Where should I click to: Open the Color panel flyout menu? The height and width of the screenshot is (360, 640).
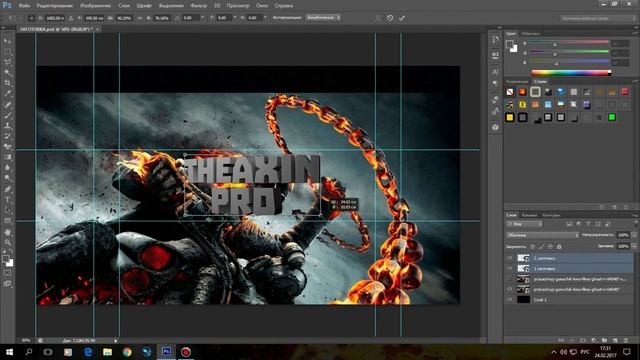[x=635, y=33]
